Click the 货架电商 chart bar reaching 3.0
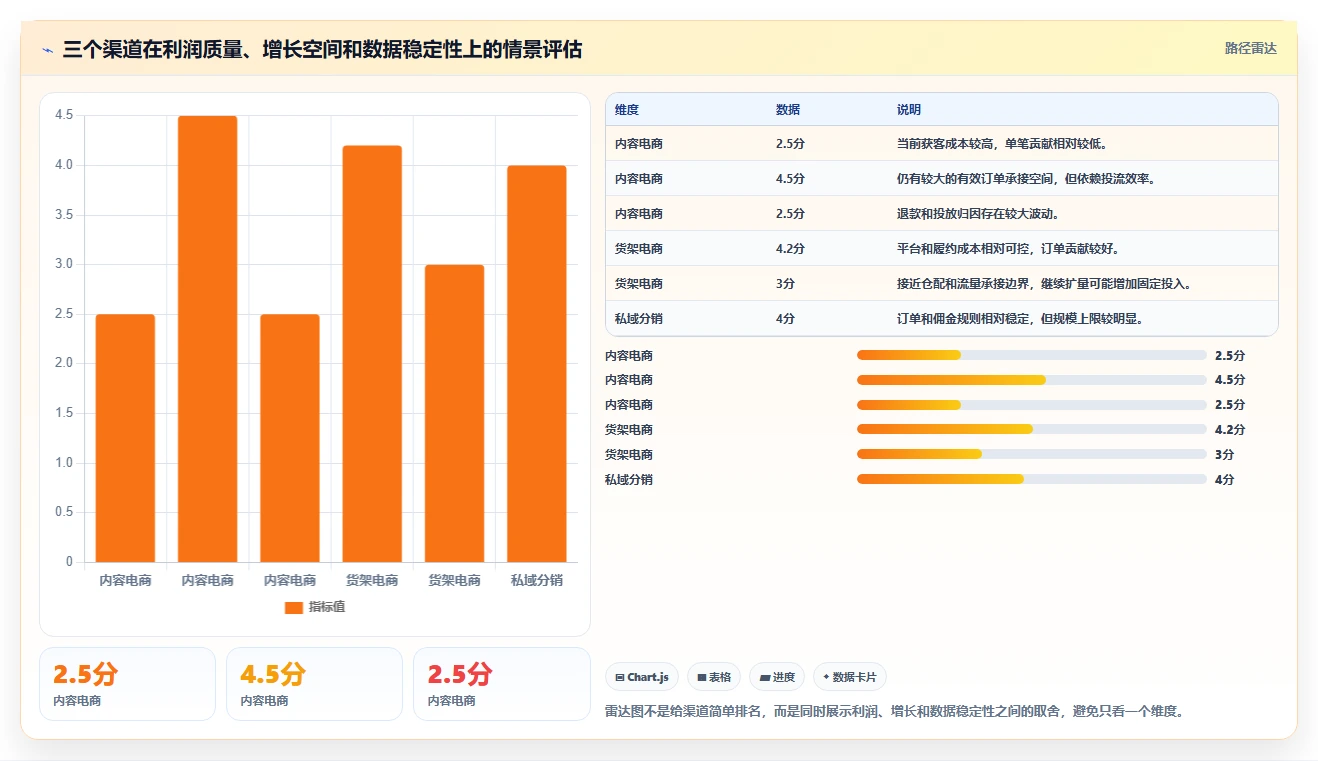Image resolution: width=1318 pixels, height=761 pixels. click(454, 413)
